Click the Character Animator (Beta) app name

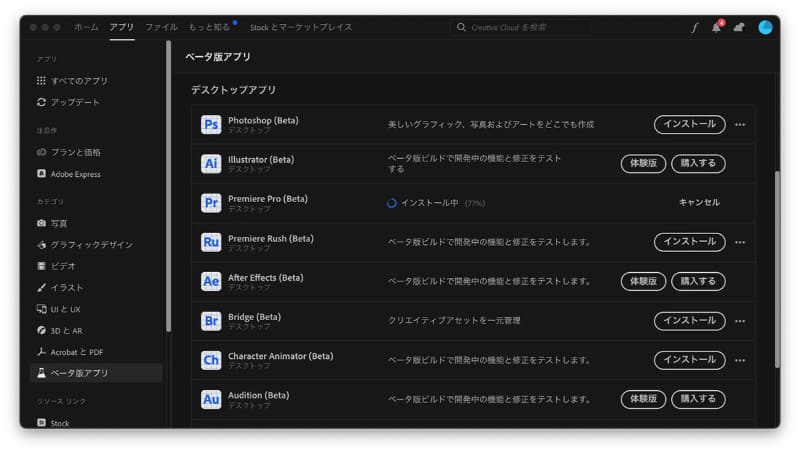pyautogui.click(x=281, y=356)
